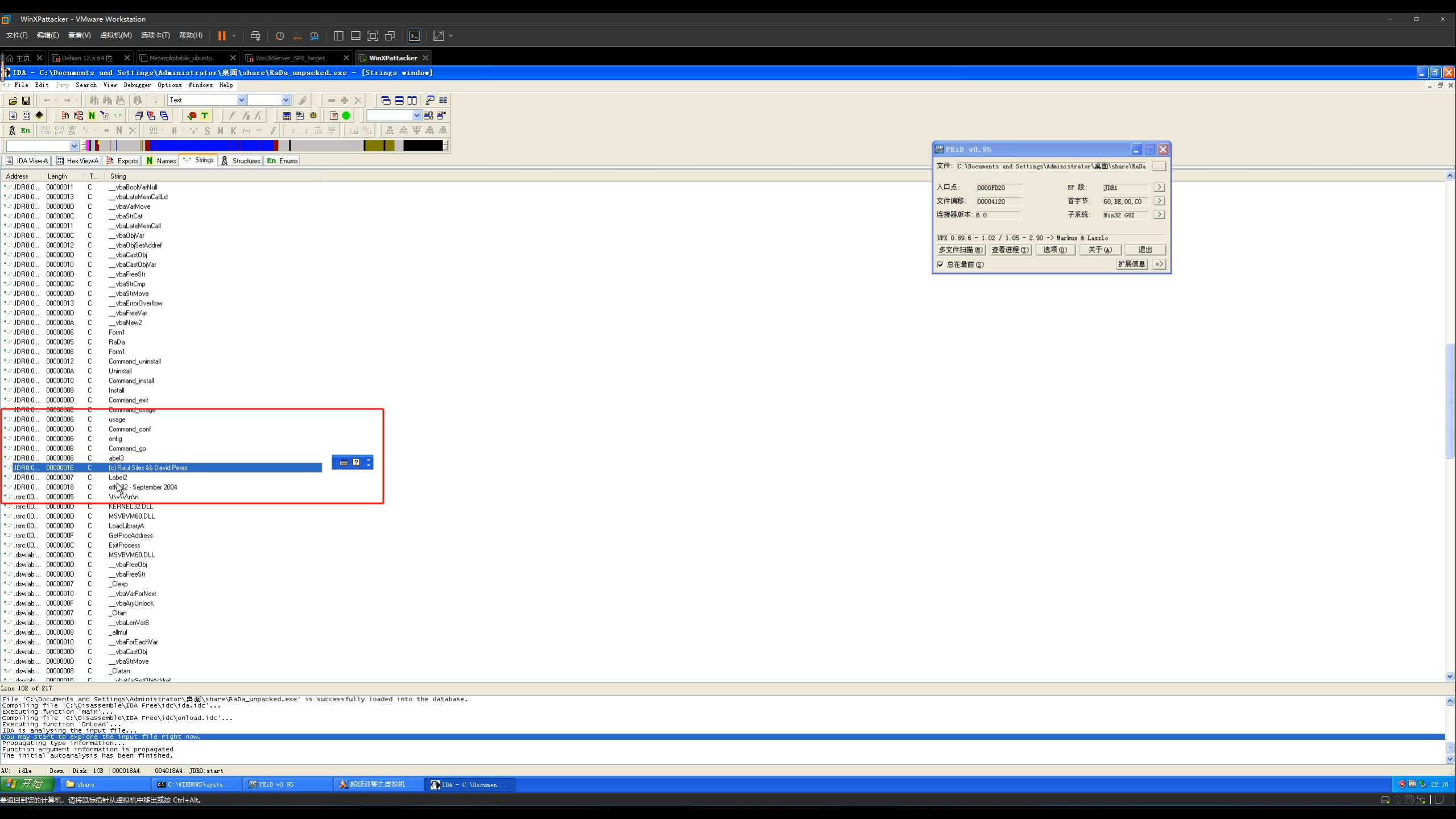Click the cascade windows toolbar icon
Image resolution: width=1456 pixels, height=819 pixels.
[386, 101]
